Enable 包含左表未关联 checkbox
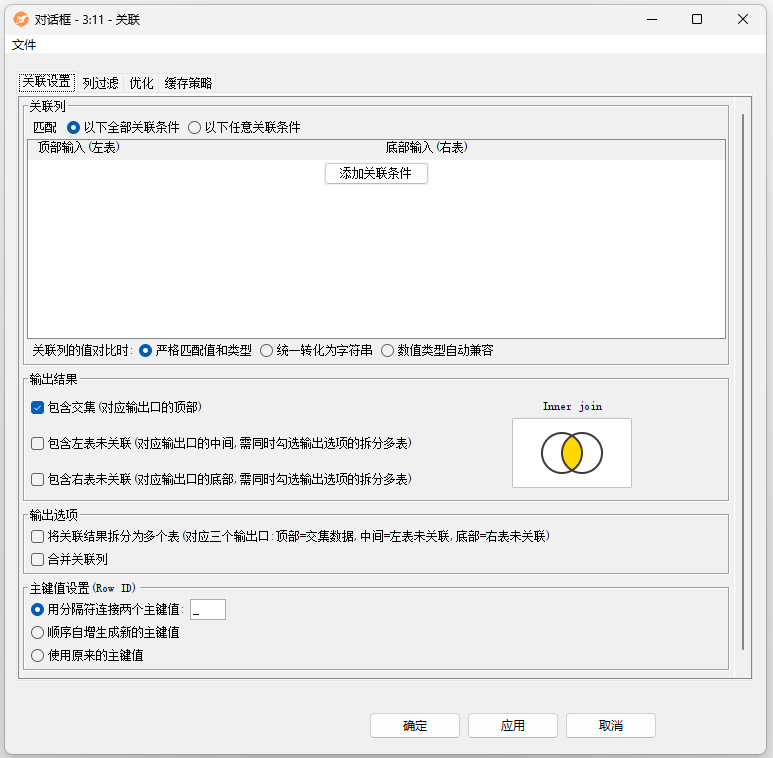This screenshot has width=773, height=758. [37, 444]
